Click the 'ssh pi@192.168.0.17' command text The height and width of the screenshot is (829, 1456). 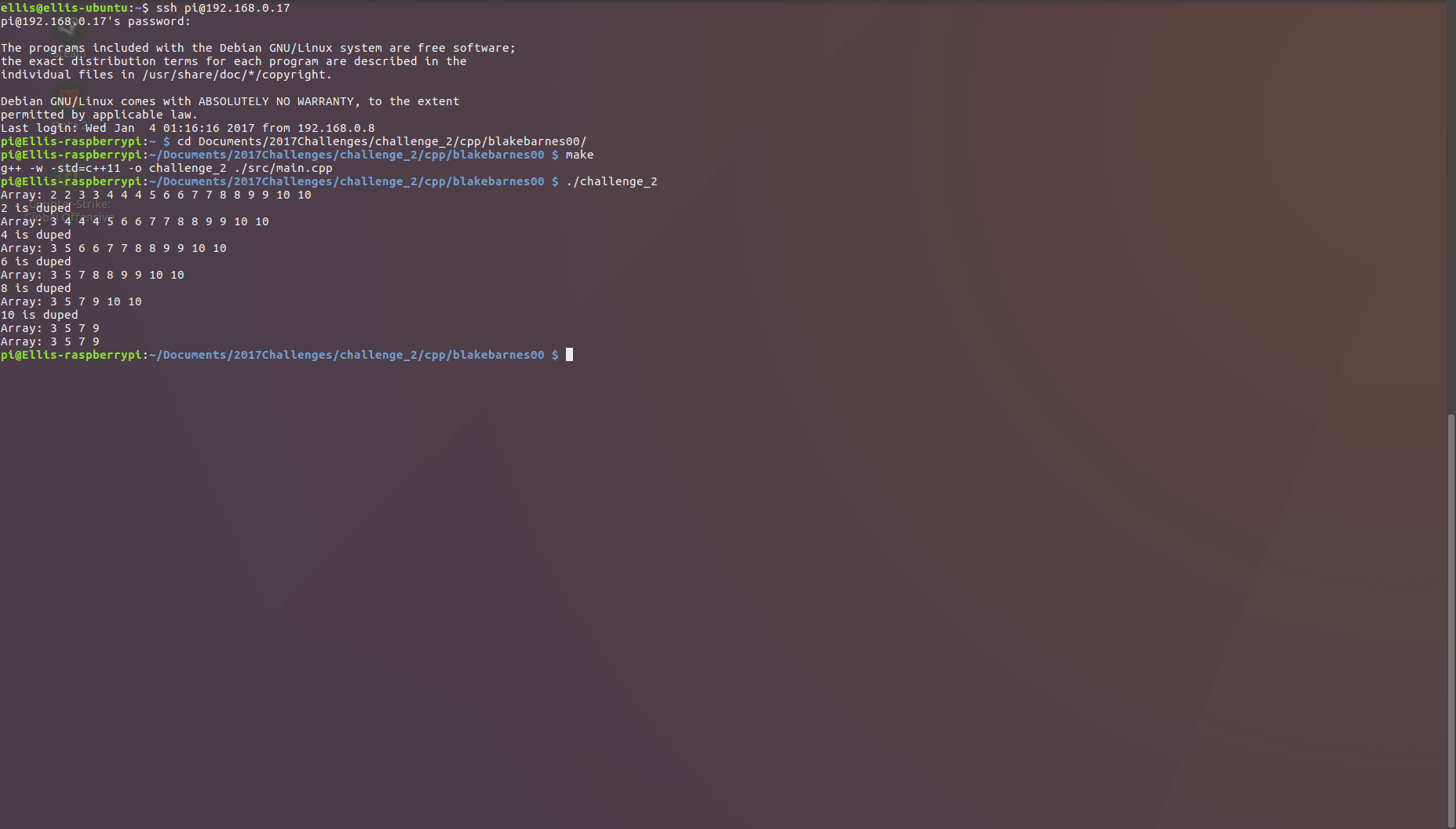point(223,8)
